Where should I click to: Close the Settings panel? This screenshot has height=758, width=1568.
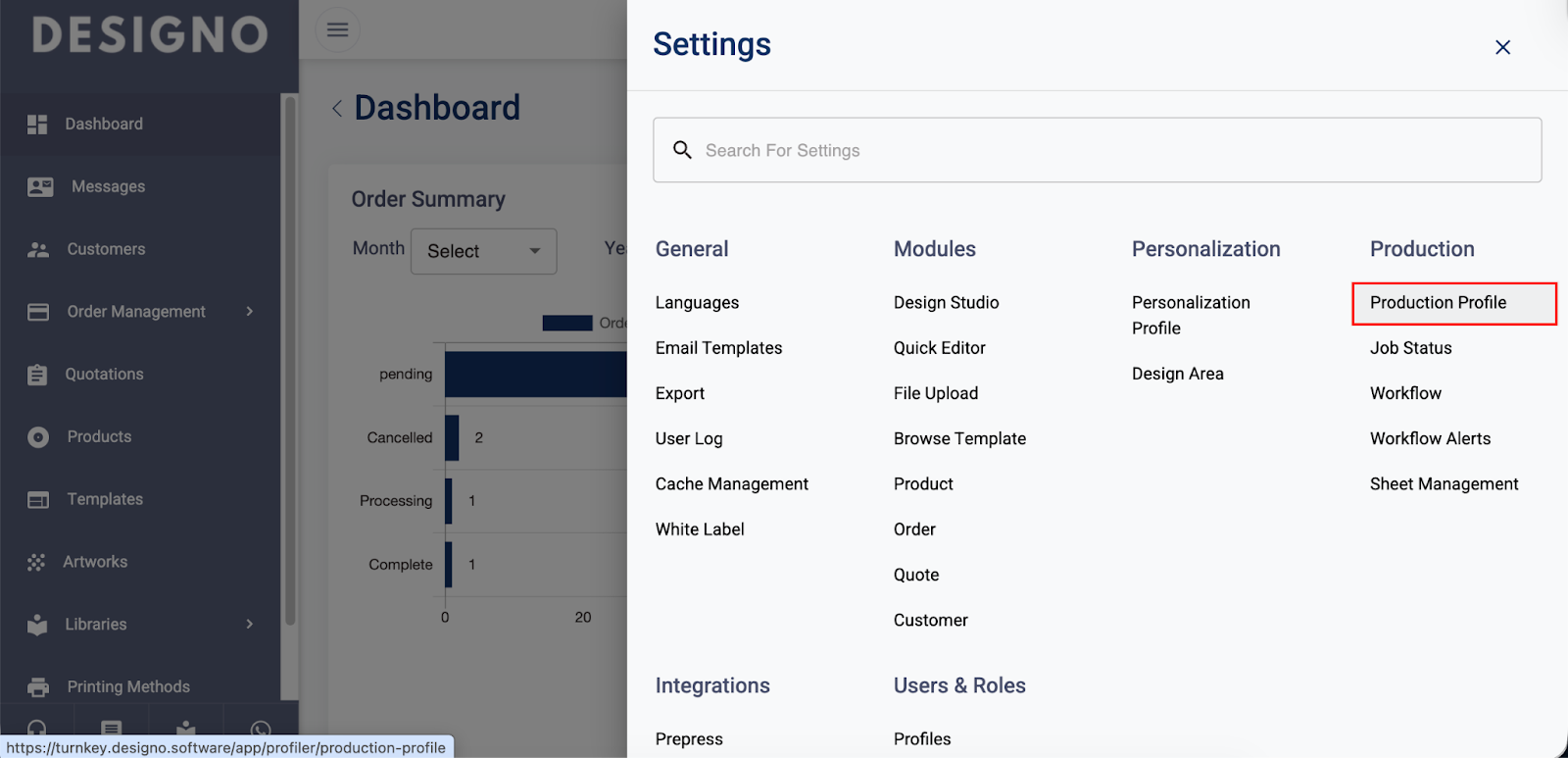(x=1502, y=47)
